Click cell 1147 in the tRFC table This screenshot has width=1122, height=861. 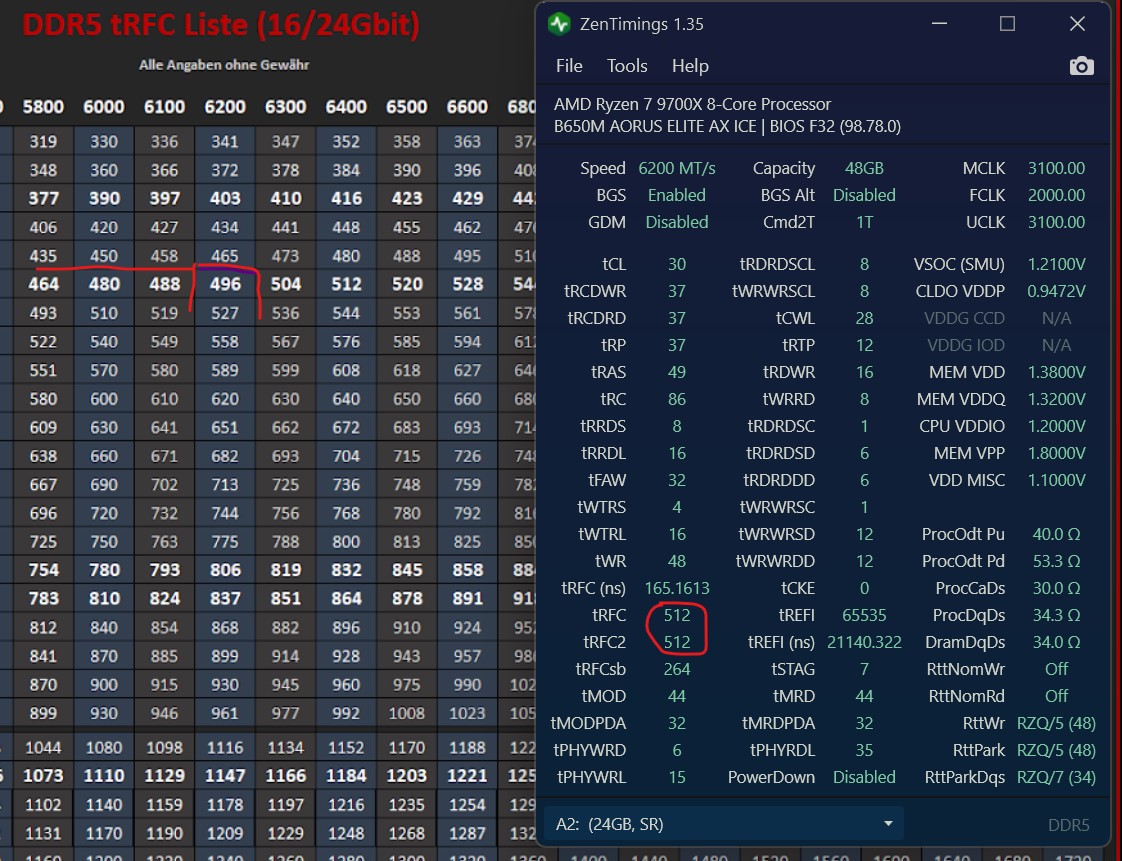225,776
